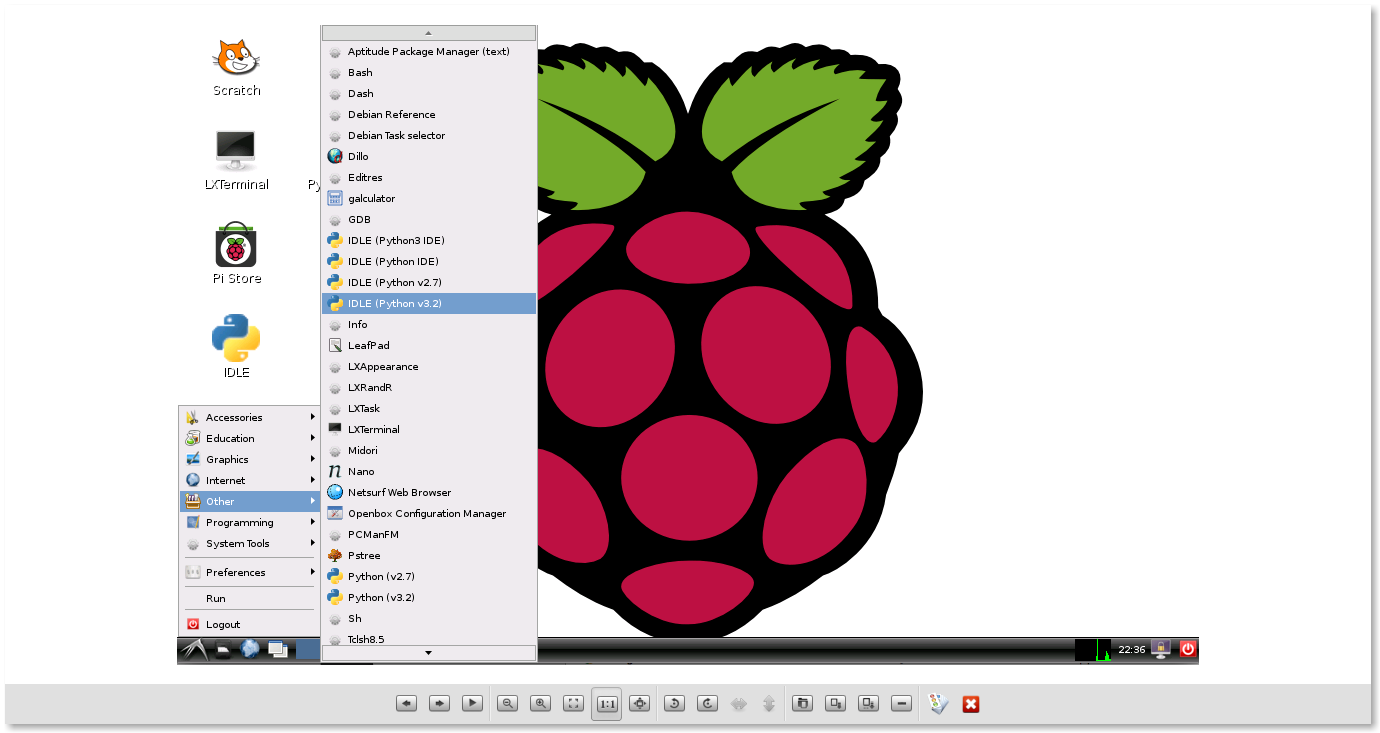Image resolution: width=1380 pixels, height=733 pixels.
Task: Zoom in on the raspberry image
Action: point(539,703)
